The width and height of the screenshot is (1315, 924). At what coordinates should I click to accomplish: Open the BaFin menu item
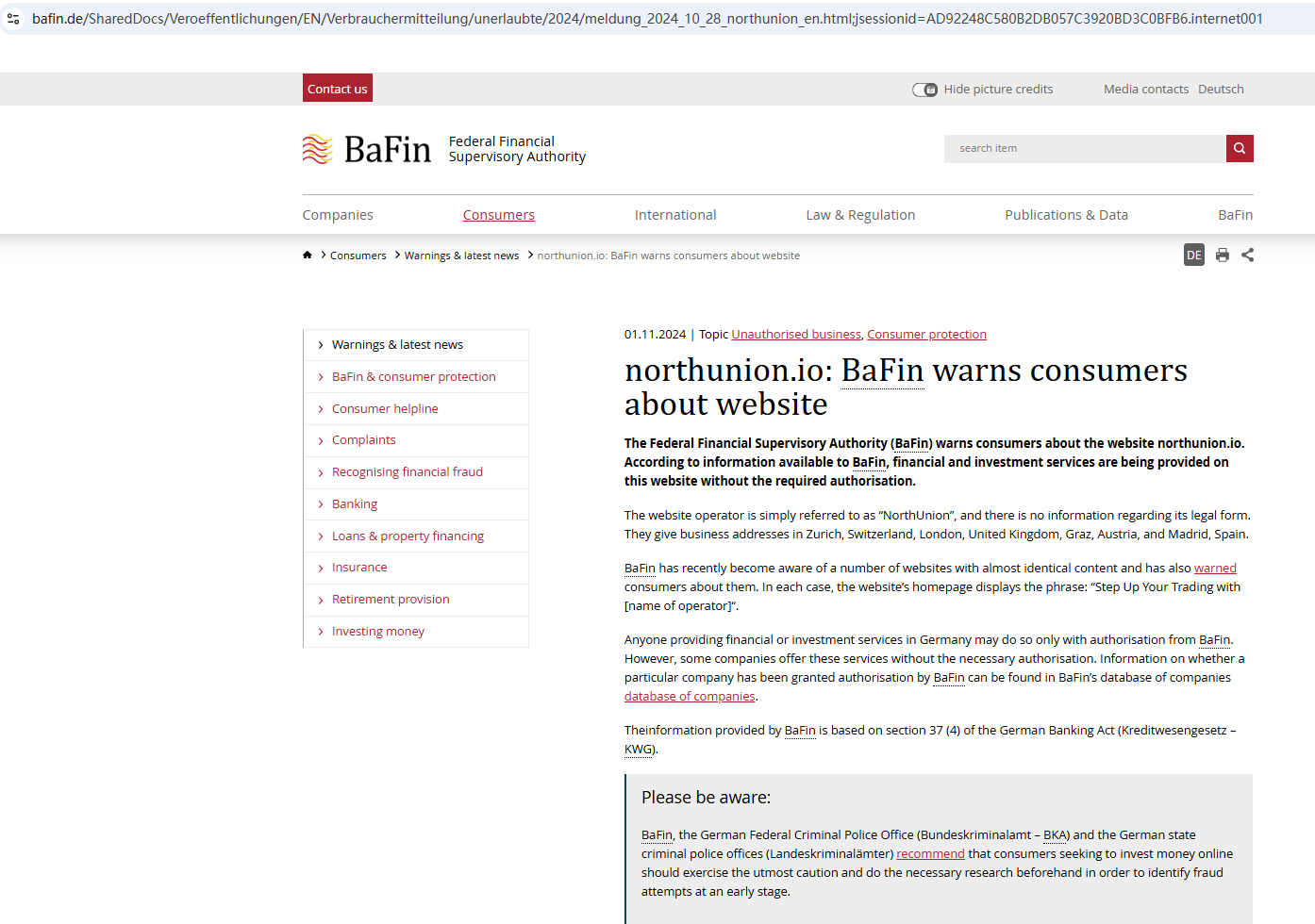pyautogui.click(x=1236, y=215)
